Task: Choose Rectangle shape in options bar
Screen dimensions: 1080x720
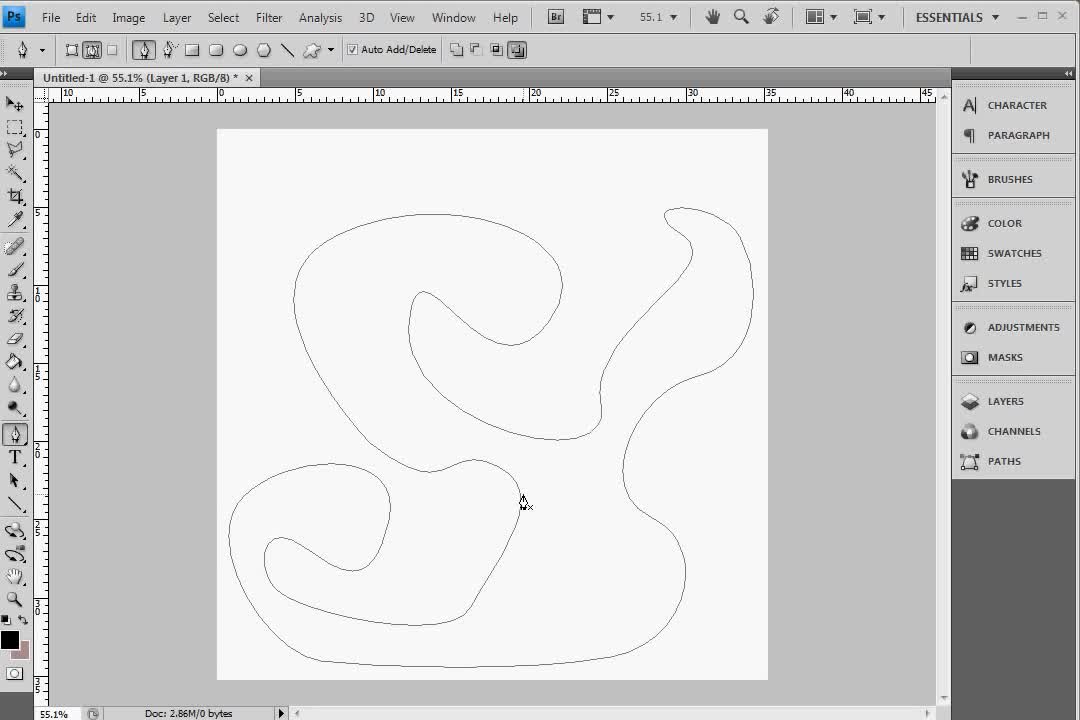Action: coord(192,50)
